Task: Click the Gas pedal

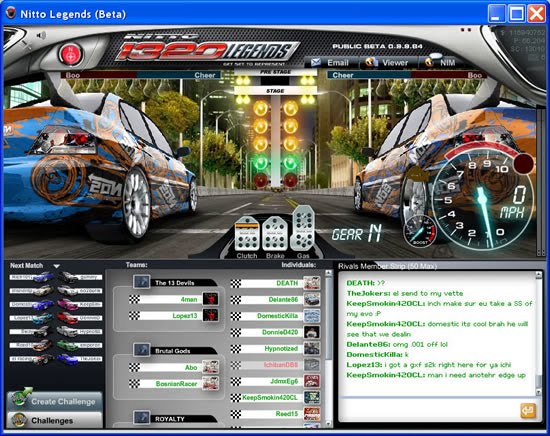Action: pos(303,228)
